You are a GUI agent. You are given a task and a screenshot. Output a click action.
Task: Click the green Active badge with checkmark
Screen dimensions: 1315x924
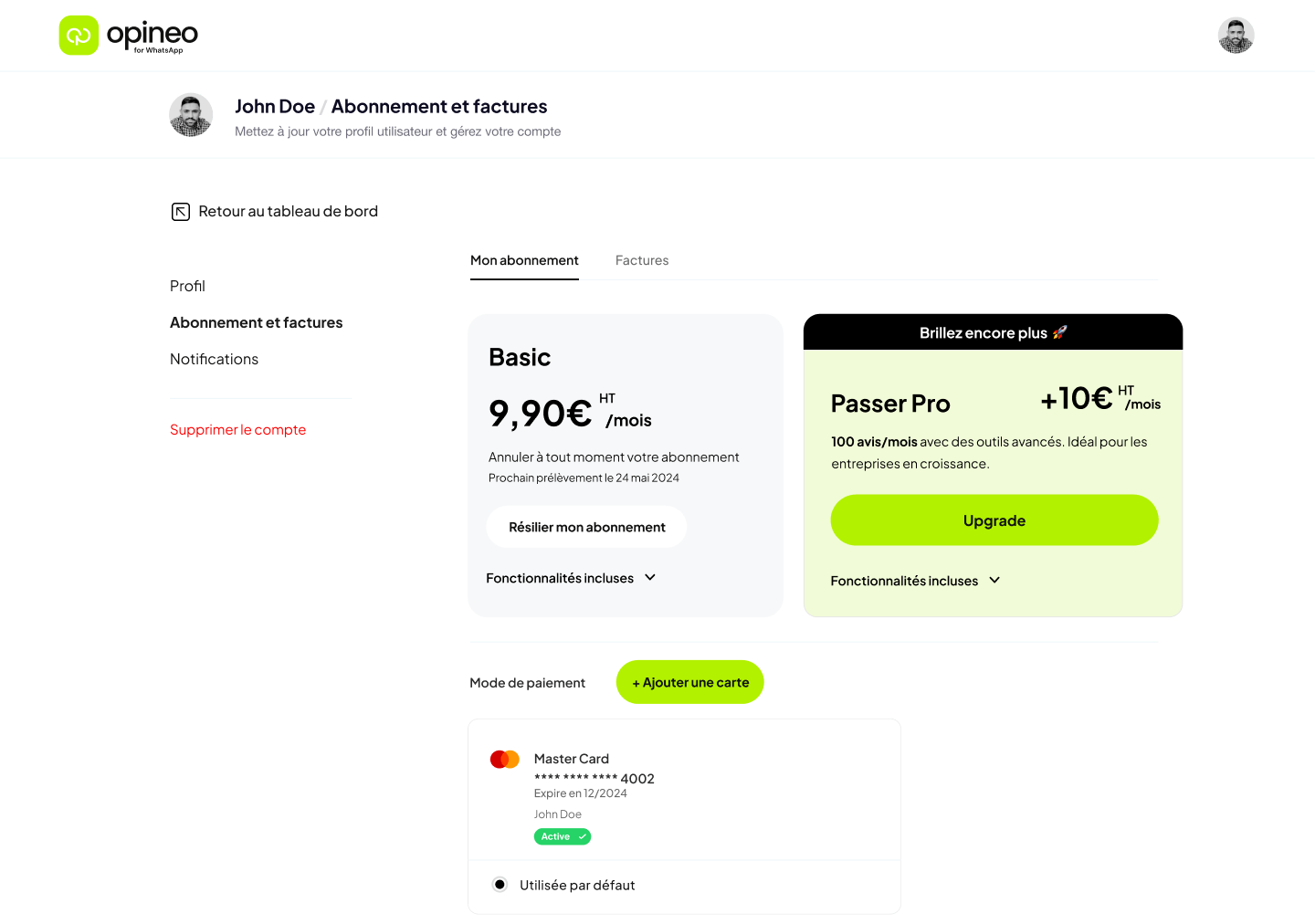(563, 835)
